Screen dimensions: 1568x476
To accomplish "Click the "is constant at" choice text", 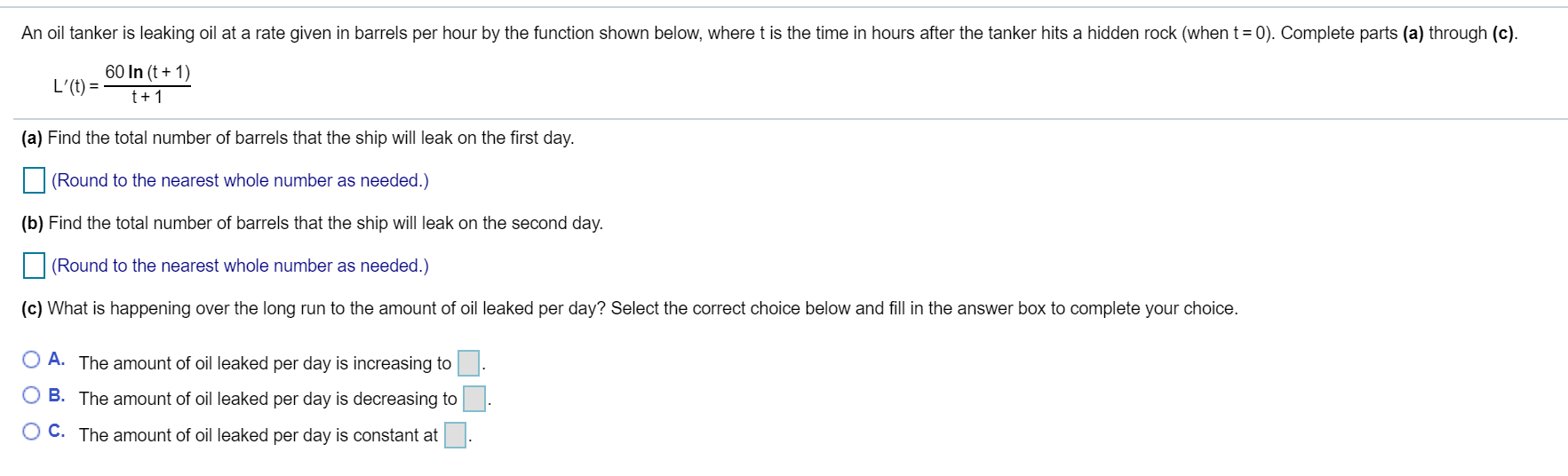I will click(x=258, y=435).
